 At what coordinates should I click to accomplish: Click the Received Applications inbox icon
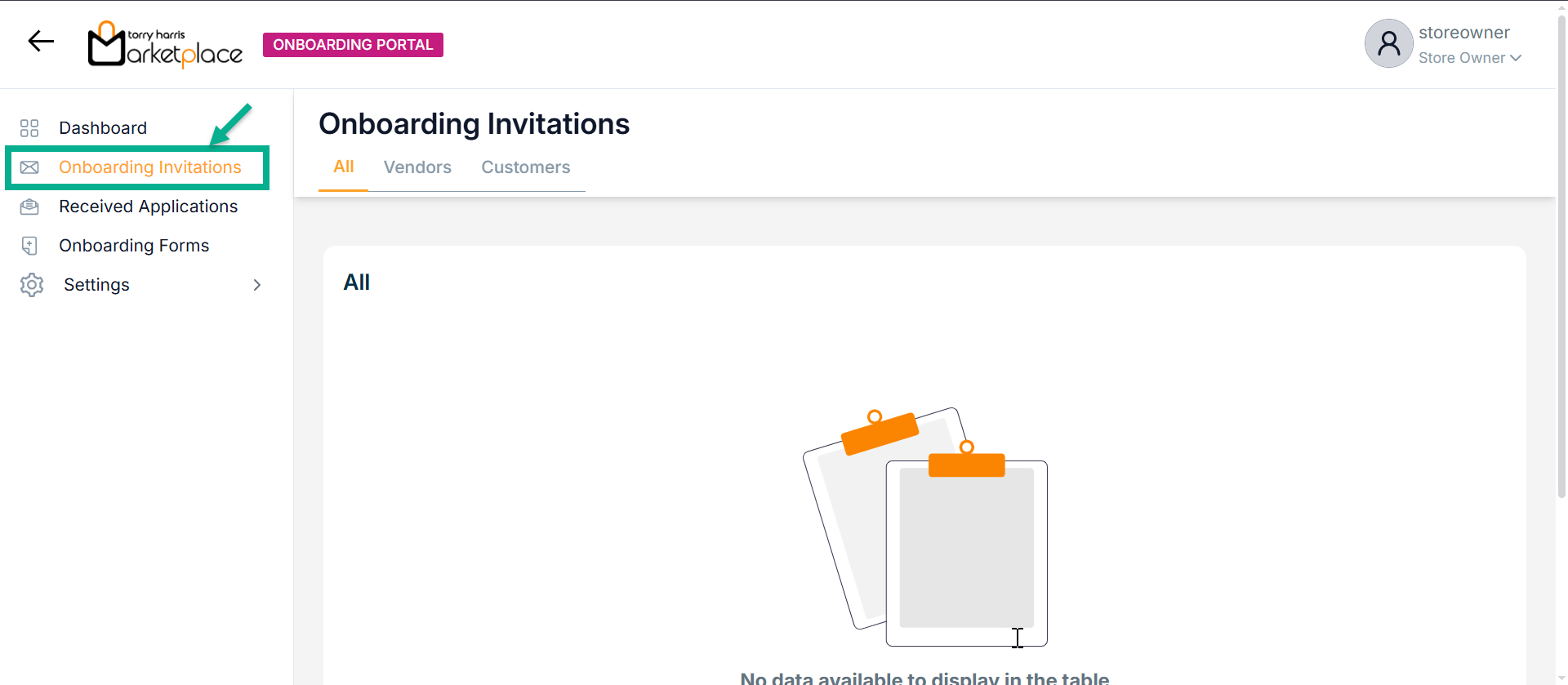(29, 207)
